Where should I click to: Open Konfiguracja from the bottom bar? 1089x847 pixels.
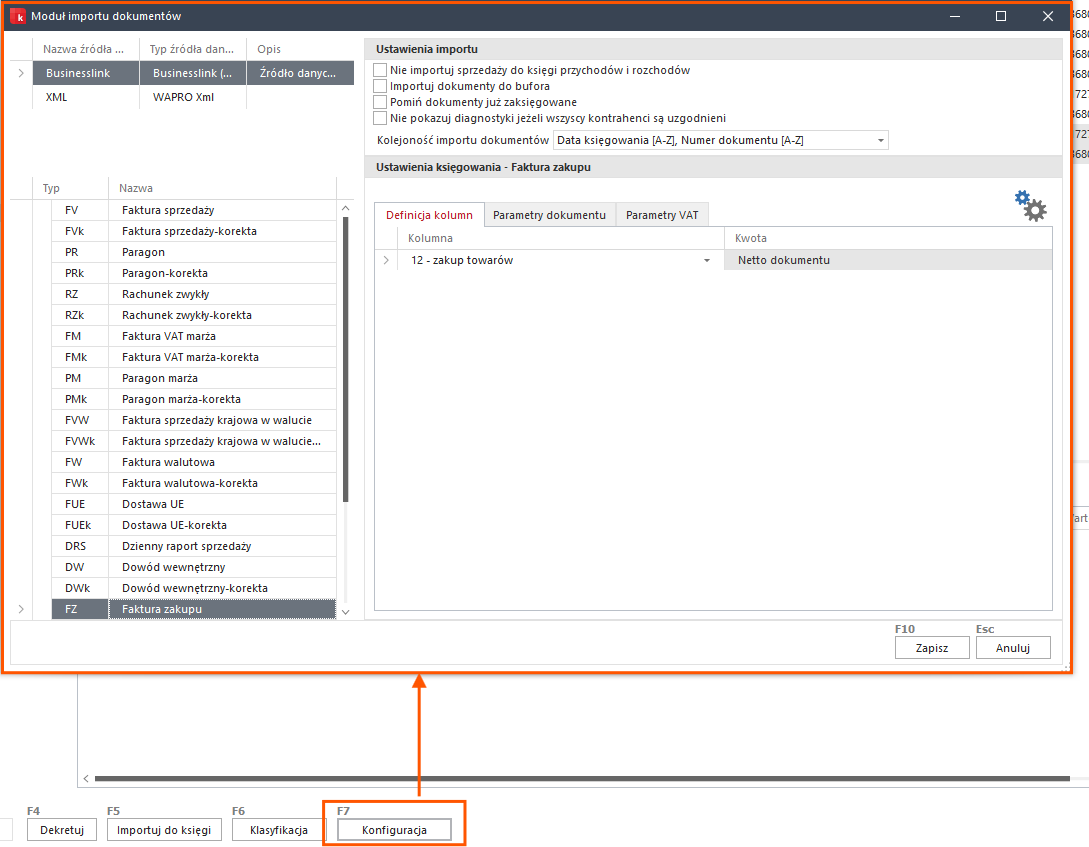pos(394,830)
